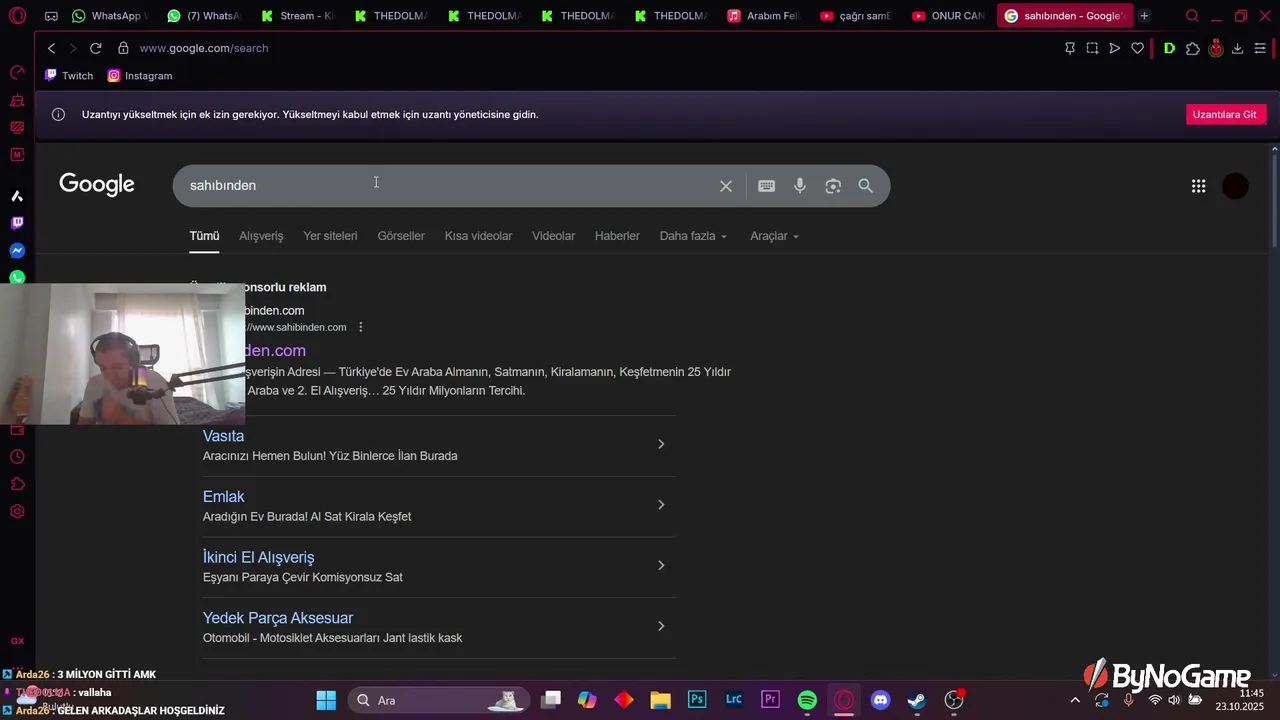The width and height of the screenshot is (1280, 720).
Task: Open the Instagram bookmark
Action: pyautogui.click(x=139, y=76)
